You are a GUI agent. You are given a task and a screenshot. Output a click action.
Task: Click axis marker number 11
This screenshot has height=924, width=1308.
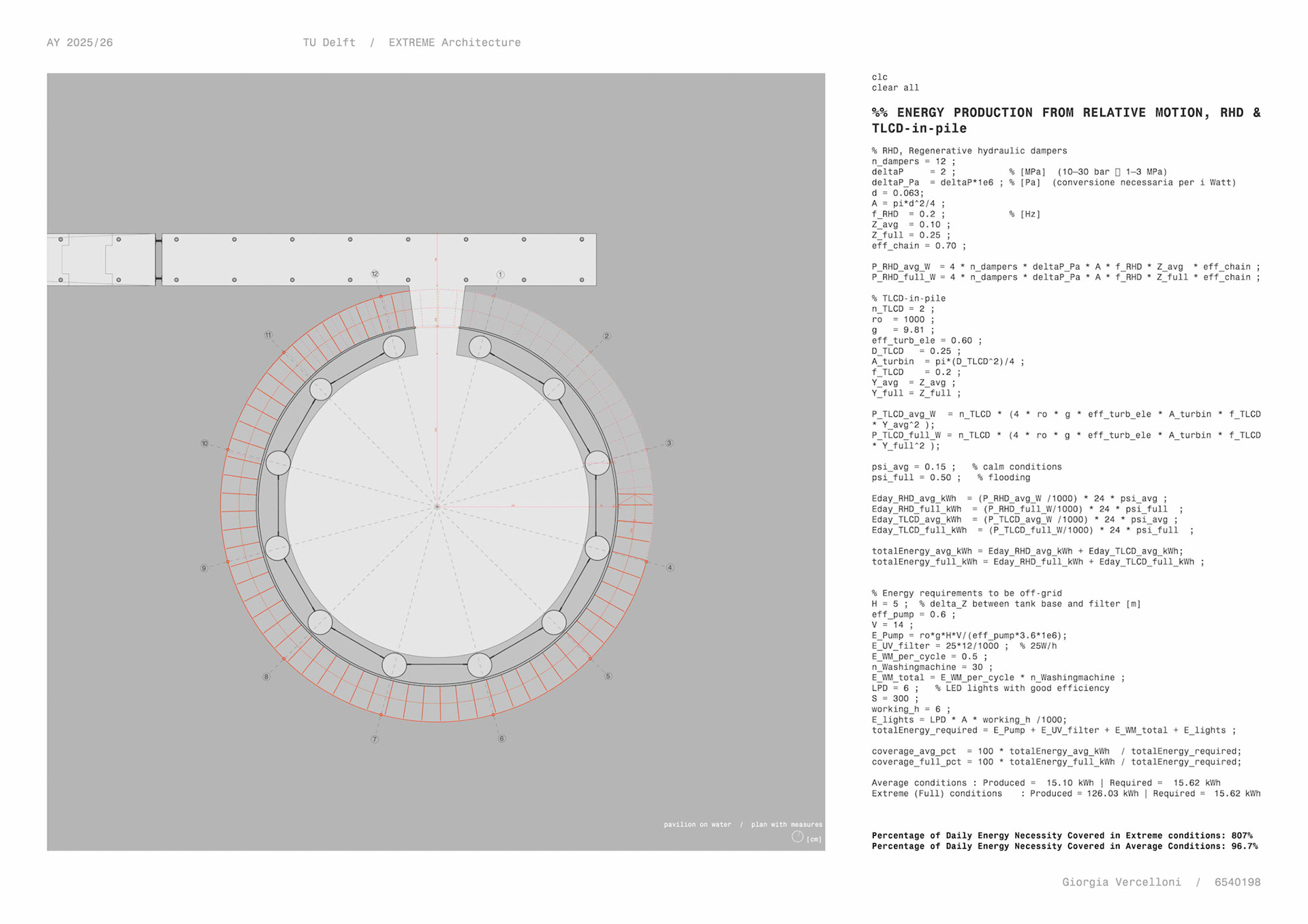point(268,335)
